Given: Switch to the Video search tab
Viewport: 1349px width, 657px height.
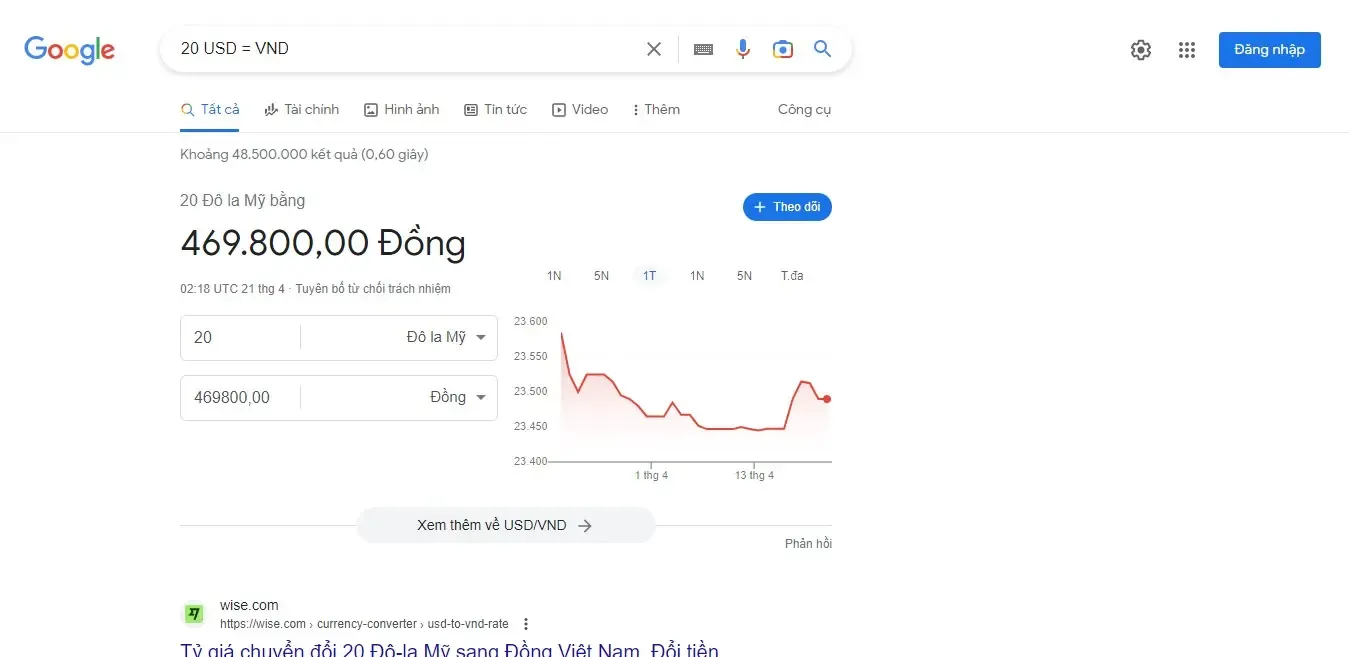Looking at the screenshot, I should tap(580, 109).
